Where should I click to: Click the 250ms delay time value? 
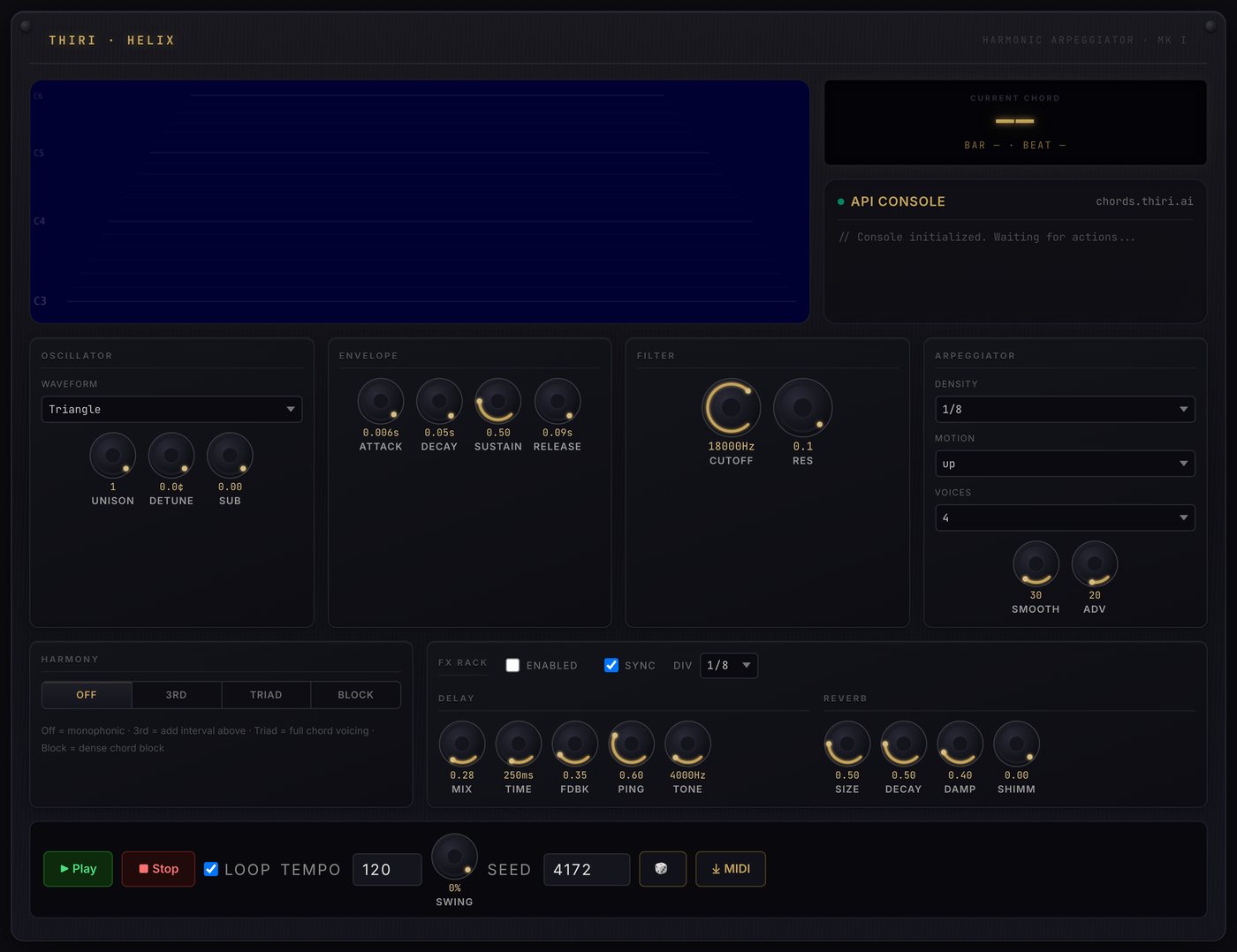[x=519, y=775]
